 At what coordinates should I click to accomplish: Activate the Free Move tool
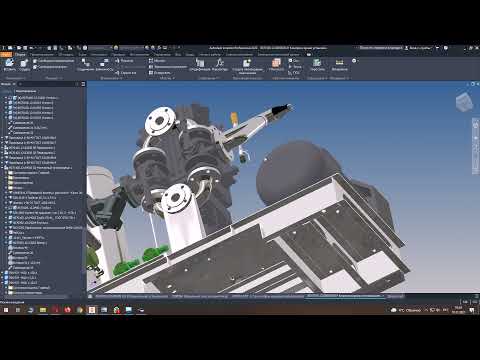point(53,61)
